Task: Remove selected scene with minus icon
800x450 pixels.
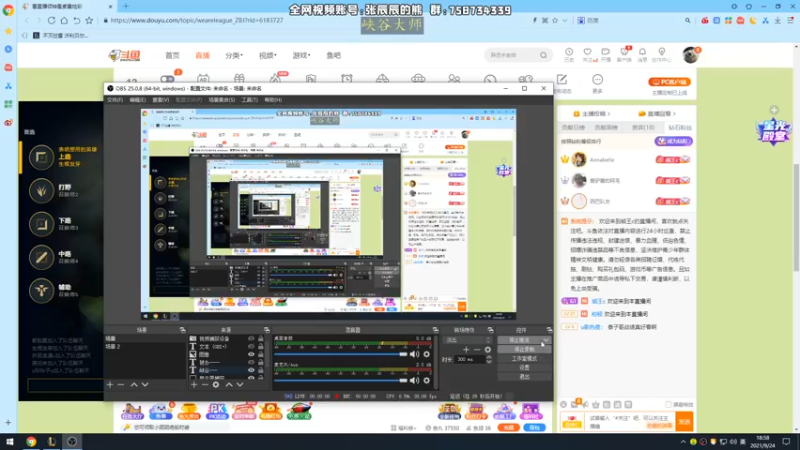Action: click(x=121, y=385)
